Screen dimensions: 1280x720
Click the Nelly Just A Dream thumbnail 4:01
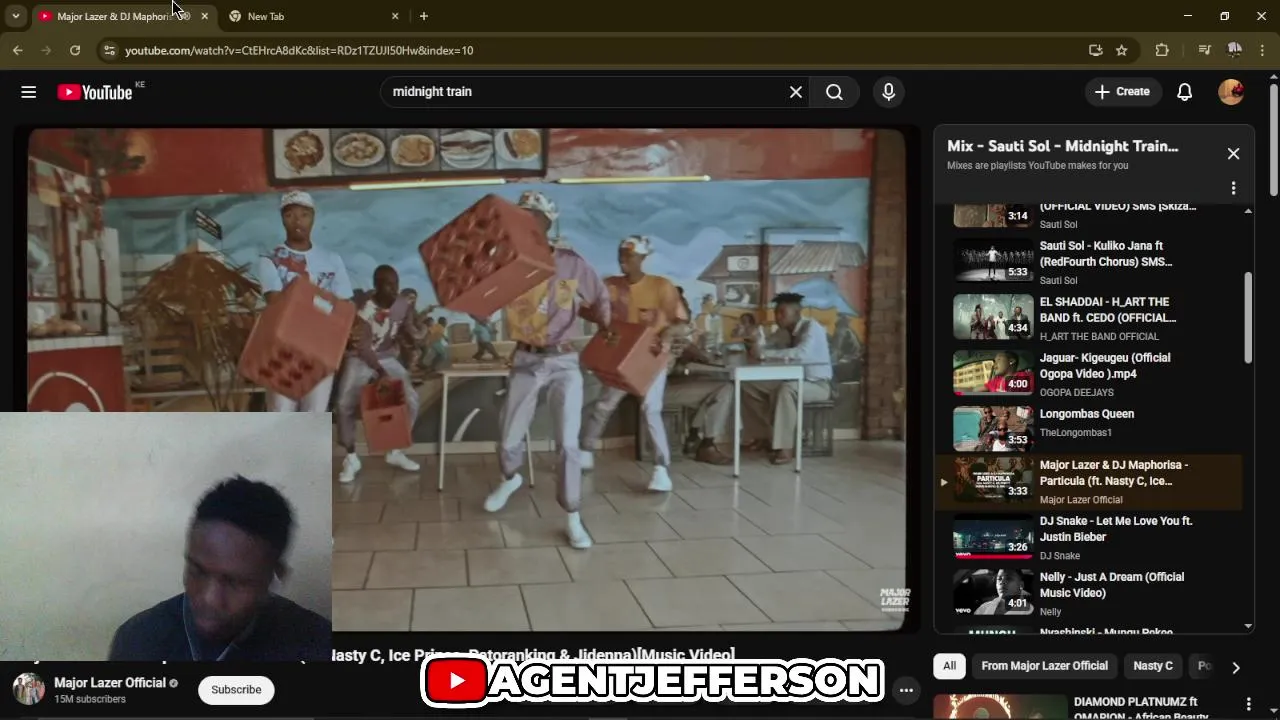tap(993, 592)
